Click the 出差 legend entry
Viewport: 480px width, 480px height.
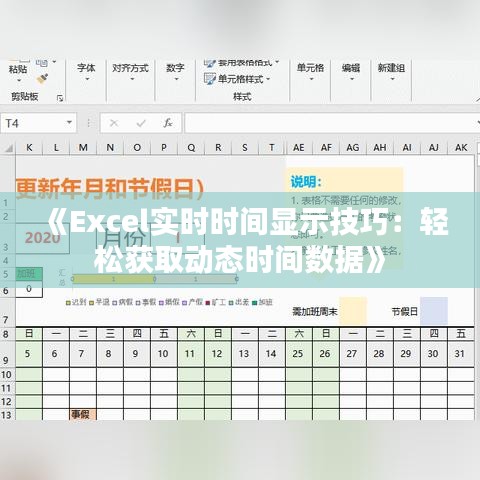[239, 302]
